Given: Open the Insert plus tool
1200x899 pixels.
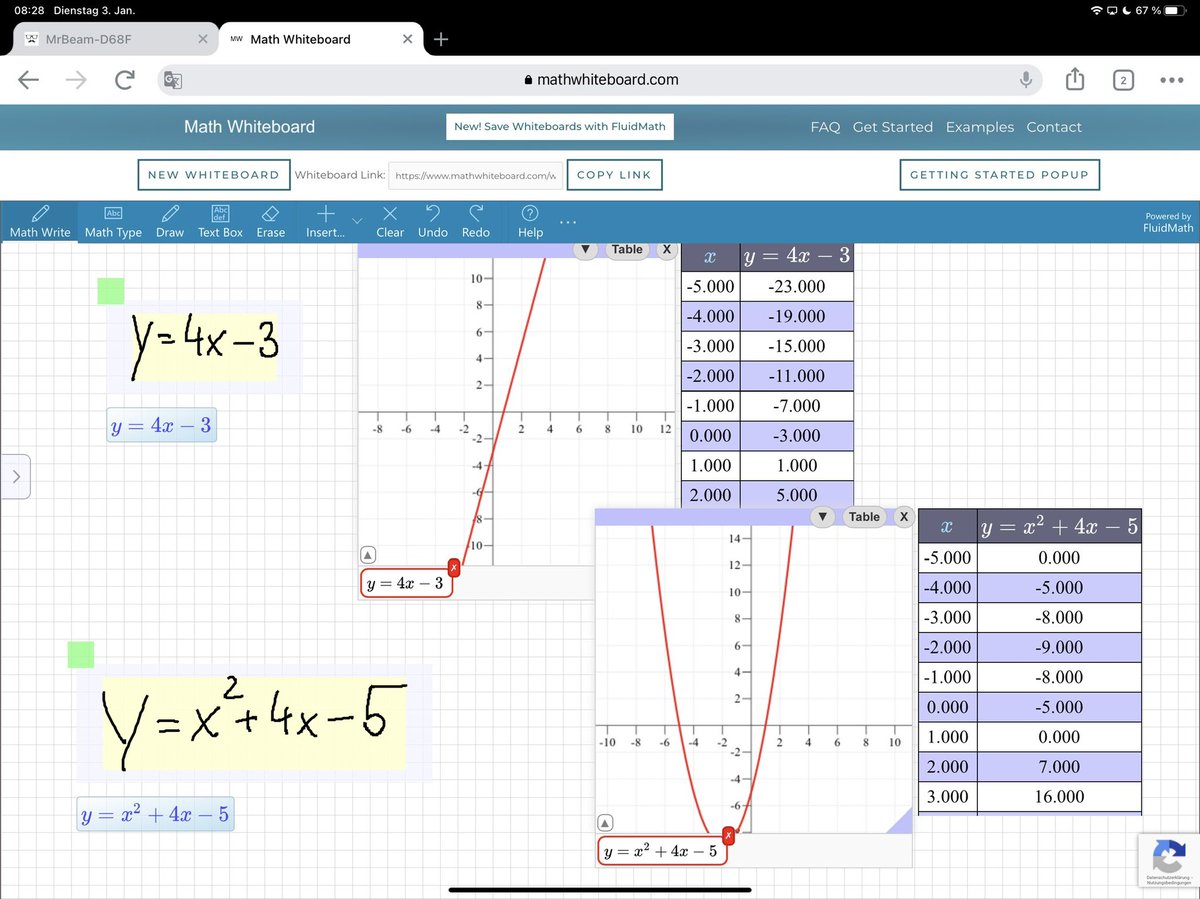Looking at the screenshot, I should tap(325, 221).
